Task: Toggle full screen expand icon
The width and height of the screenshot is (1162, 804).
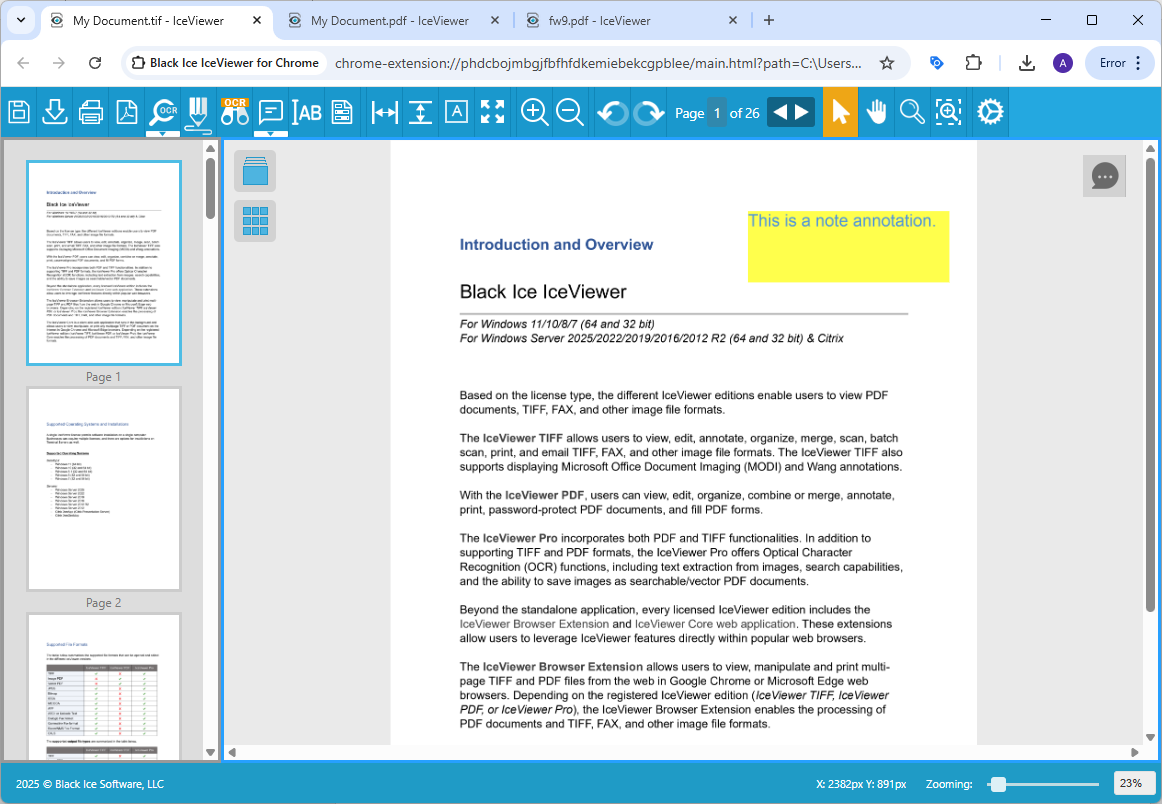Action: (x=492, y=112)
